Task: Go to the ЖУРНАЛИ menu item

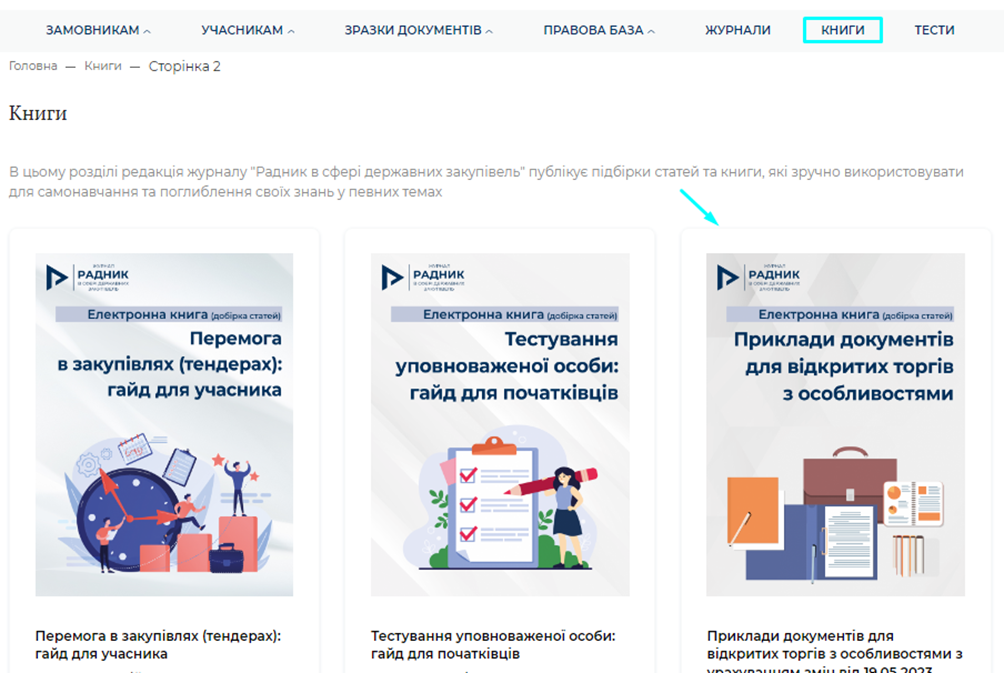Action: 737,30
